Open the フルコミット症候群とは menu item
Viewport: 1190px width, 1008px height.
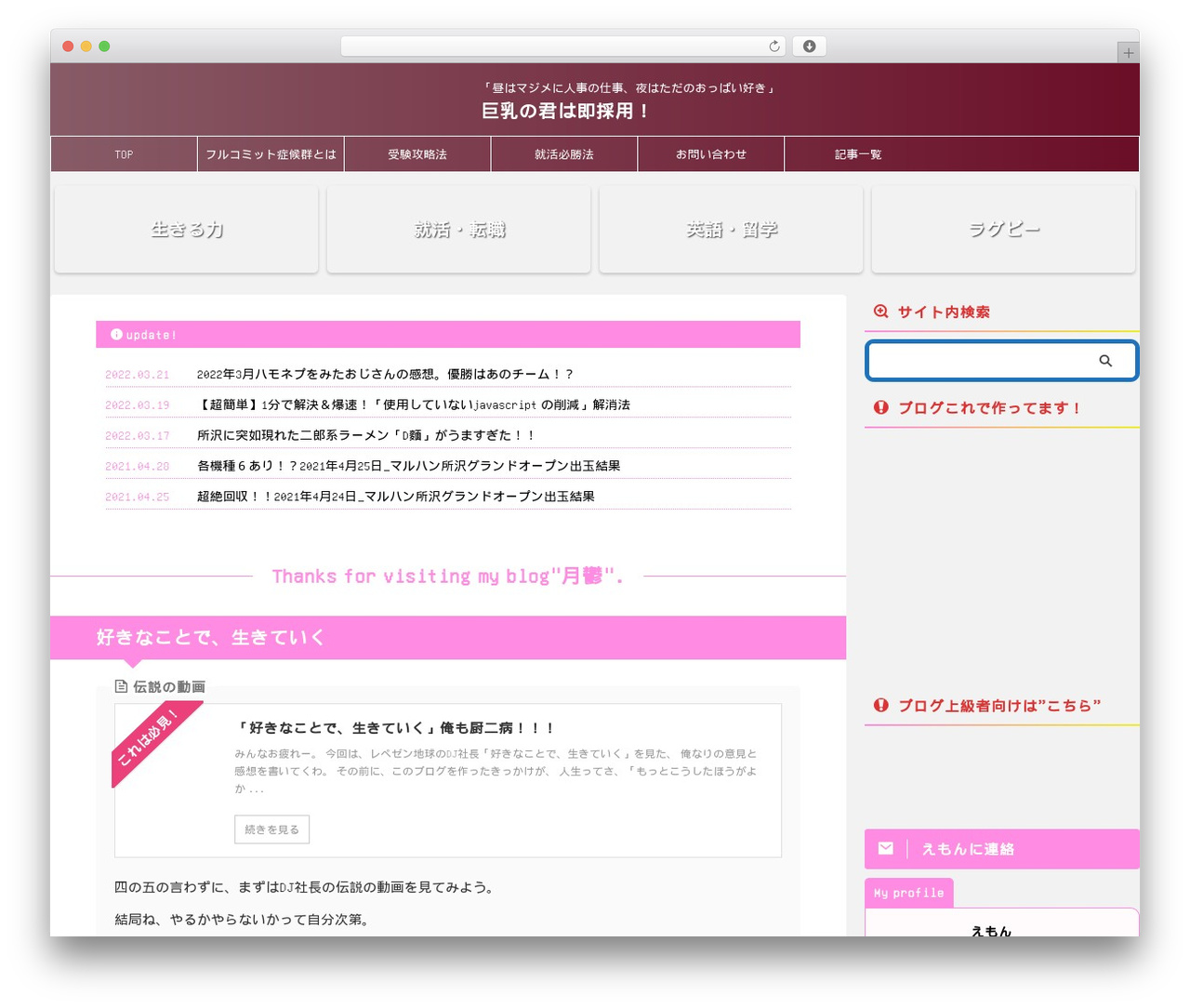(271, 154)
